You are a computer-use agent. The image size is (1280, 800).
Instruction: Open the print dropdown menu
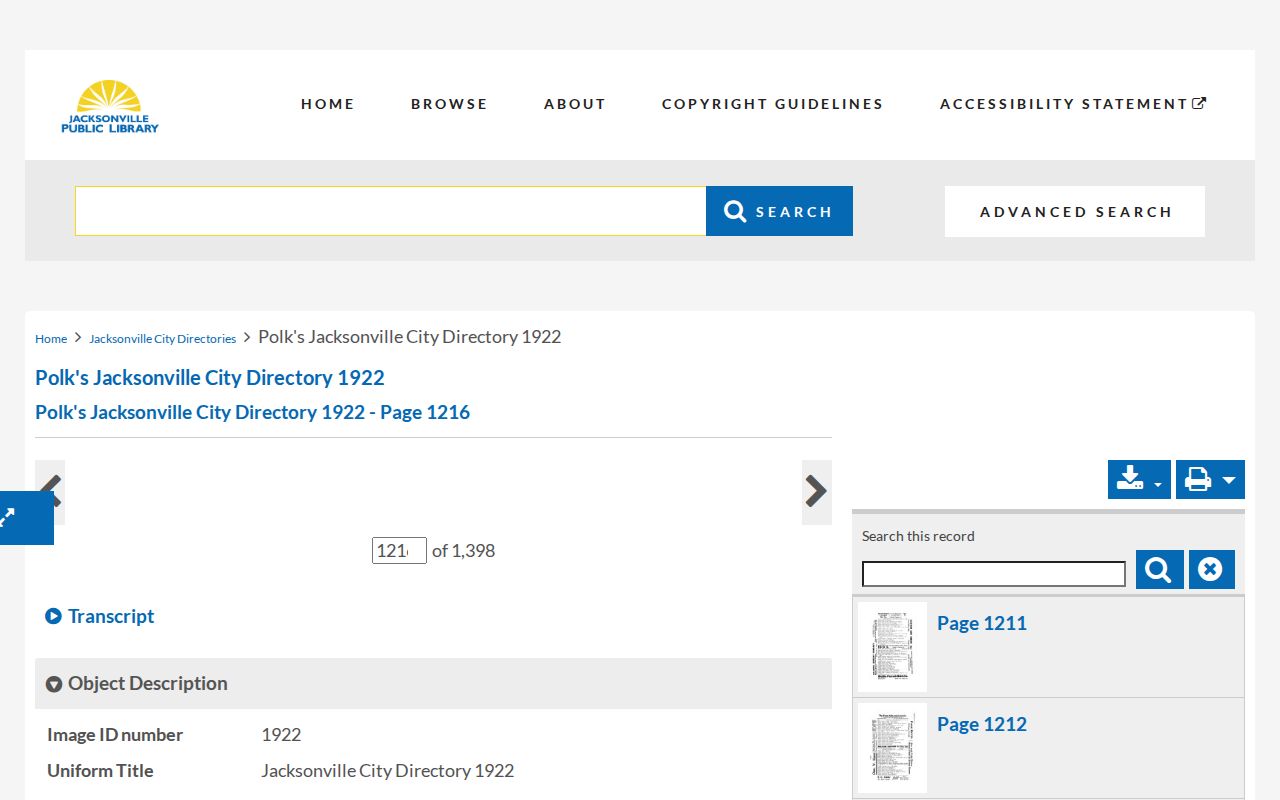coord(1210,480)
